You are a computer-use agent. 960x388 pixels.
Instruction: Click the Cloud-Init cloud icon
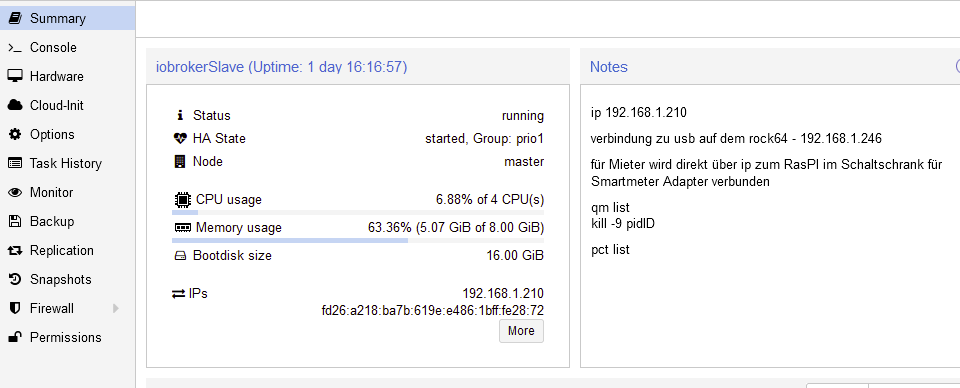click(x=15, y=105)
